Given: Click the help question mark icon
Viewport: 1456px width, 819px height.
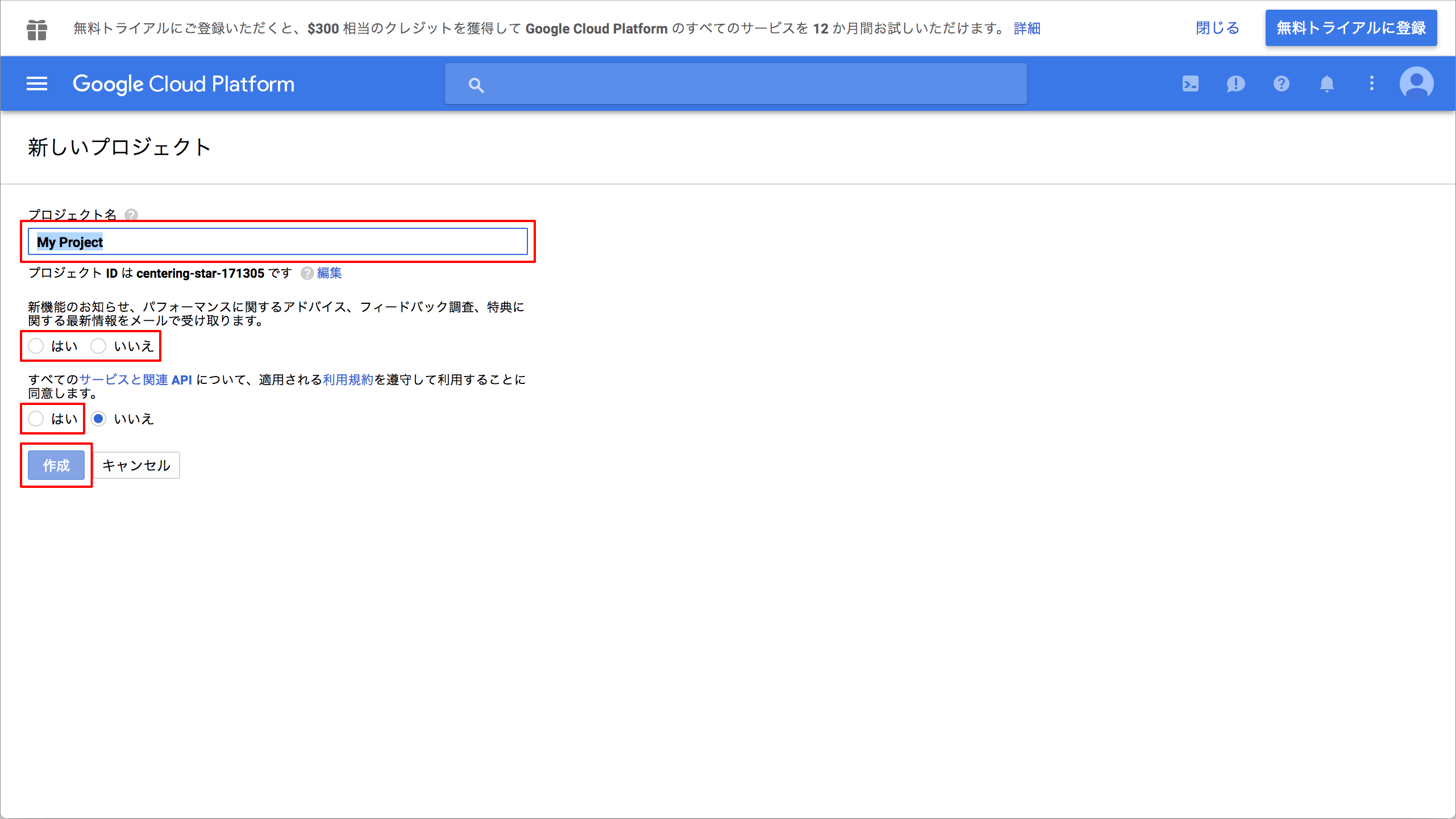Looking at the screenshot, I should point(1281,83).
